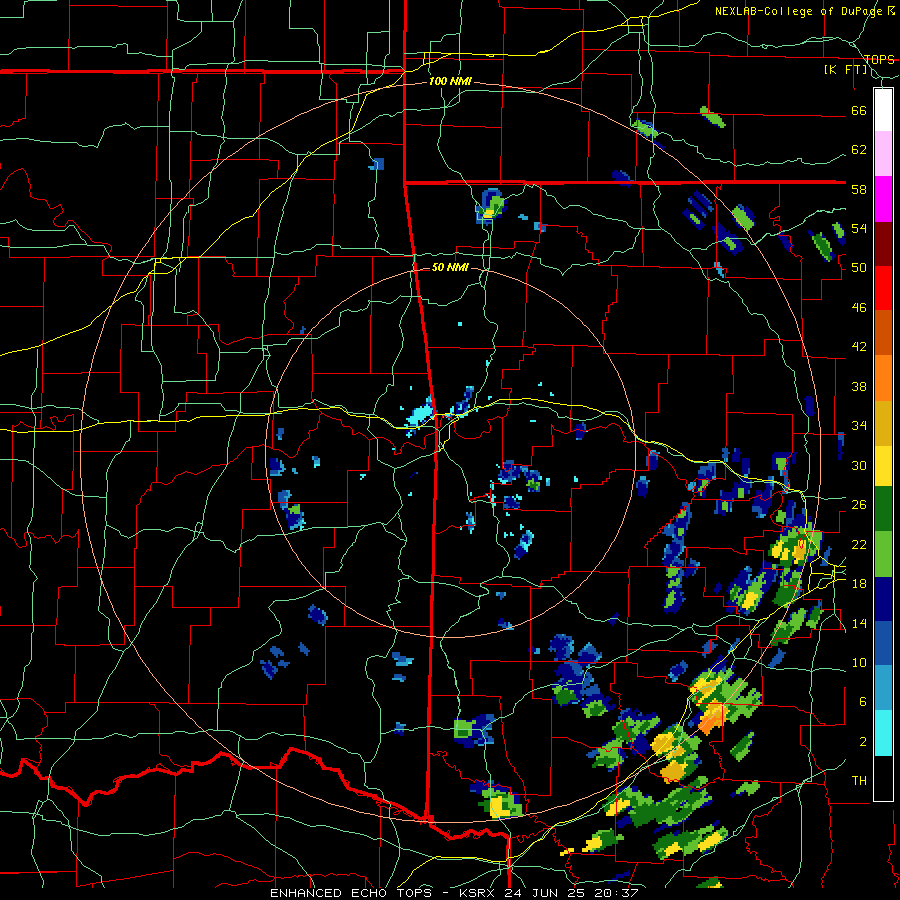Screen dimensions: 900x900
Task: Select the medium blue legend swatch
Action: 883,643
